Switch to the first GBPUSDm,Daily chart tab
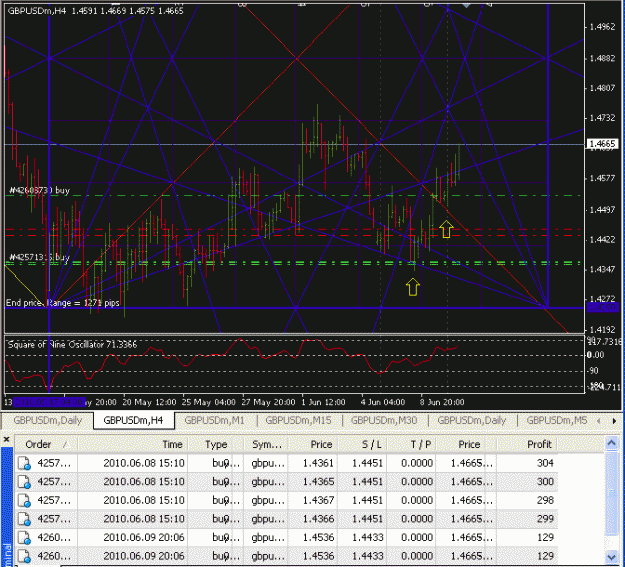This screenshot has height=567, width=625. pos(47,420)
